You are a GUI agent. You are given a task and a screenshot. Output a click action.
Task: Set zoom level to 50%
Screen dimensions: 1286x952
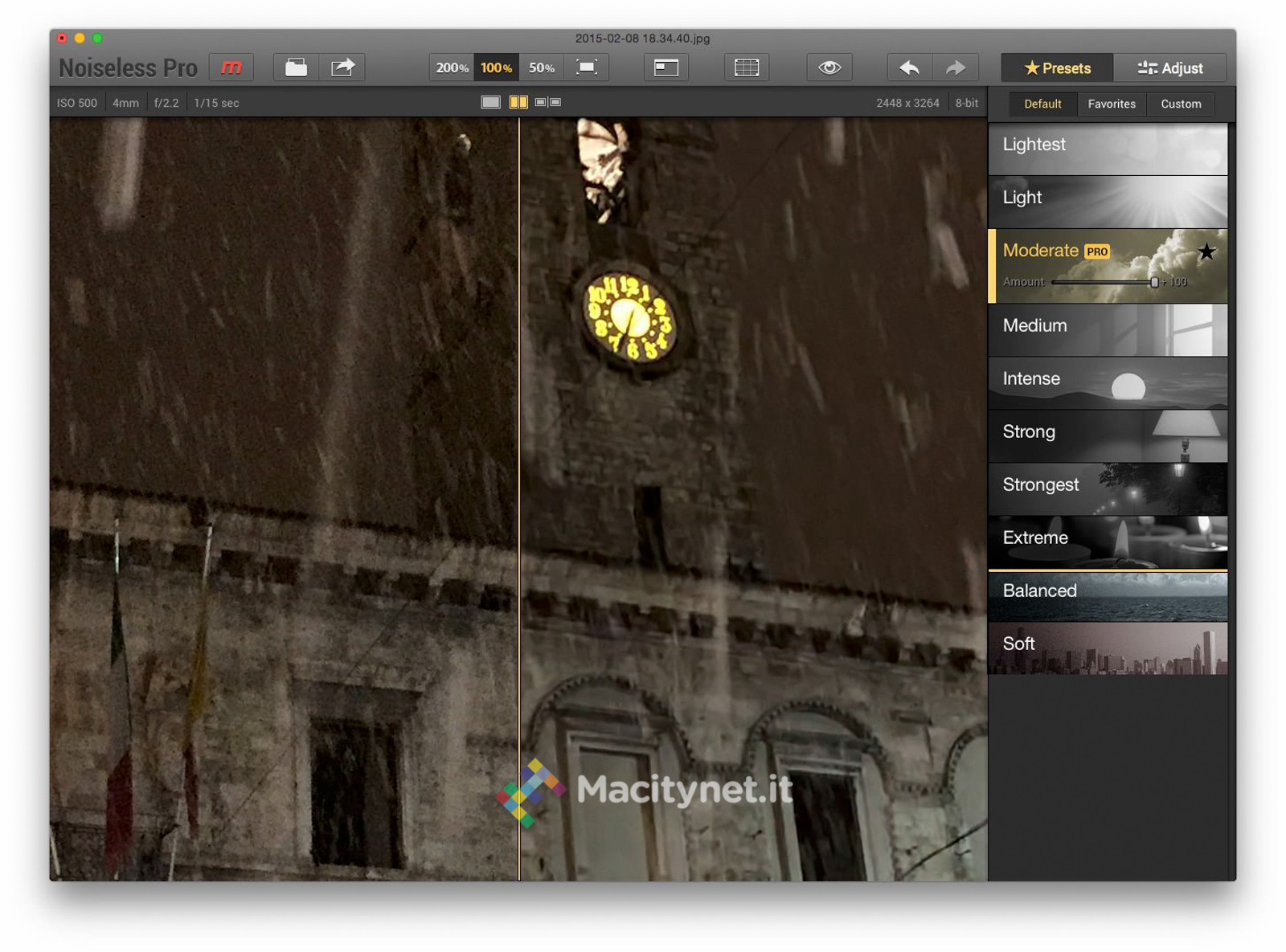541,67
